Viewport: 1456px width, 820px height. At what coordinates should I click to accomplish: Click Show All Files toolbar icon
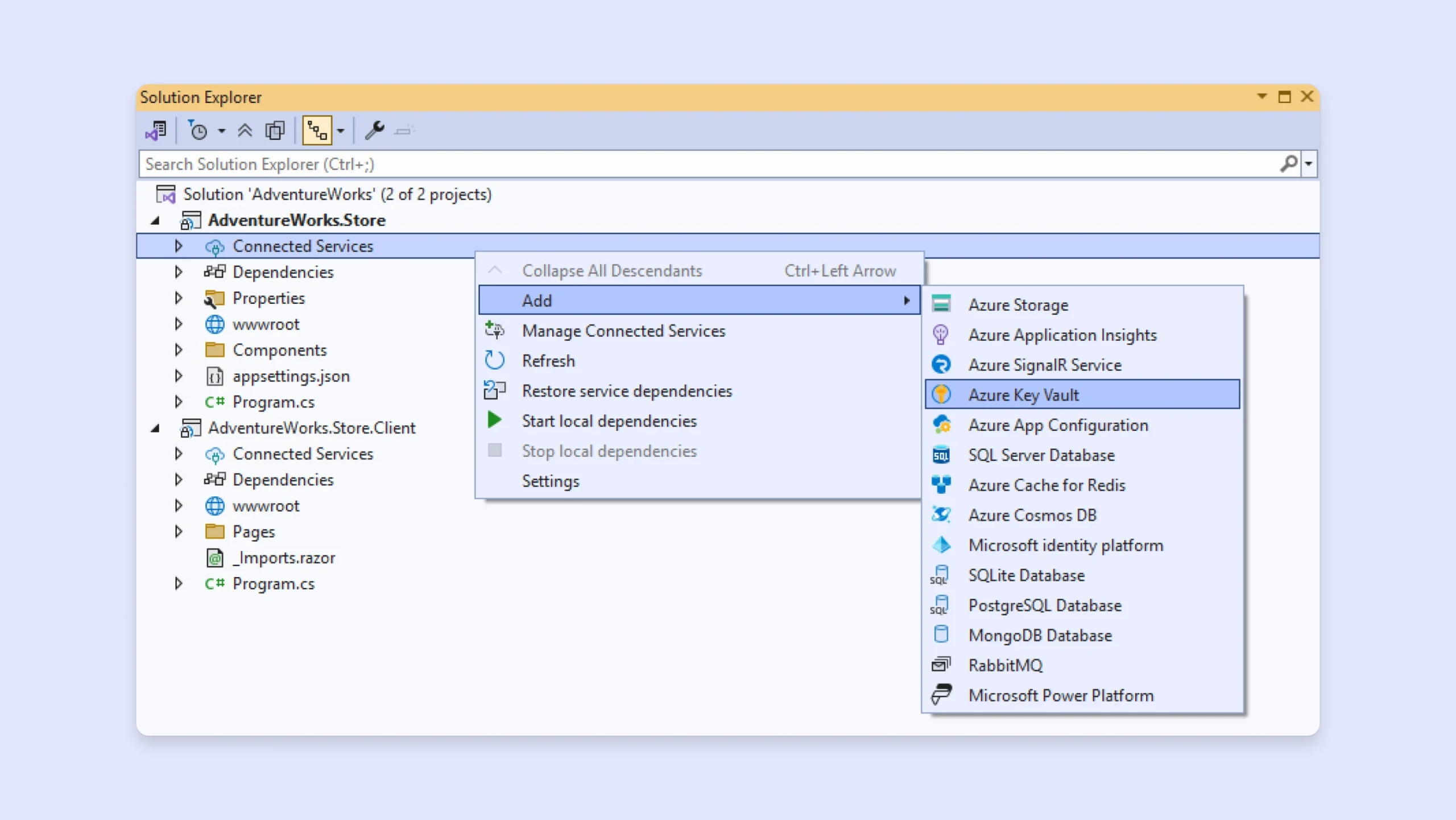pos(275,131)
